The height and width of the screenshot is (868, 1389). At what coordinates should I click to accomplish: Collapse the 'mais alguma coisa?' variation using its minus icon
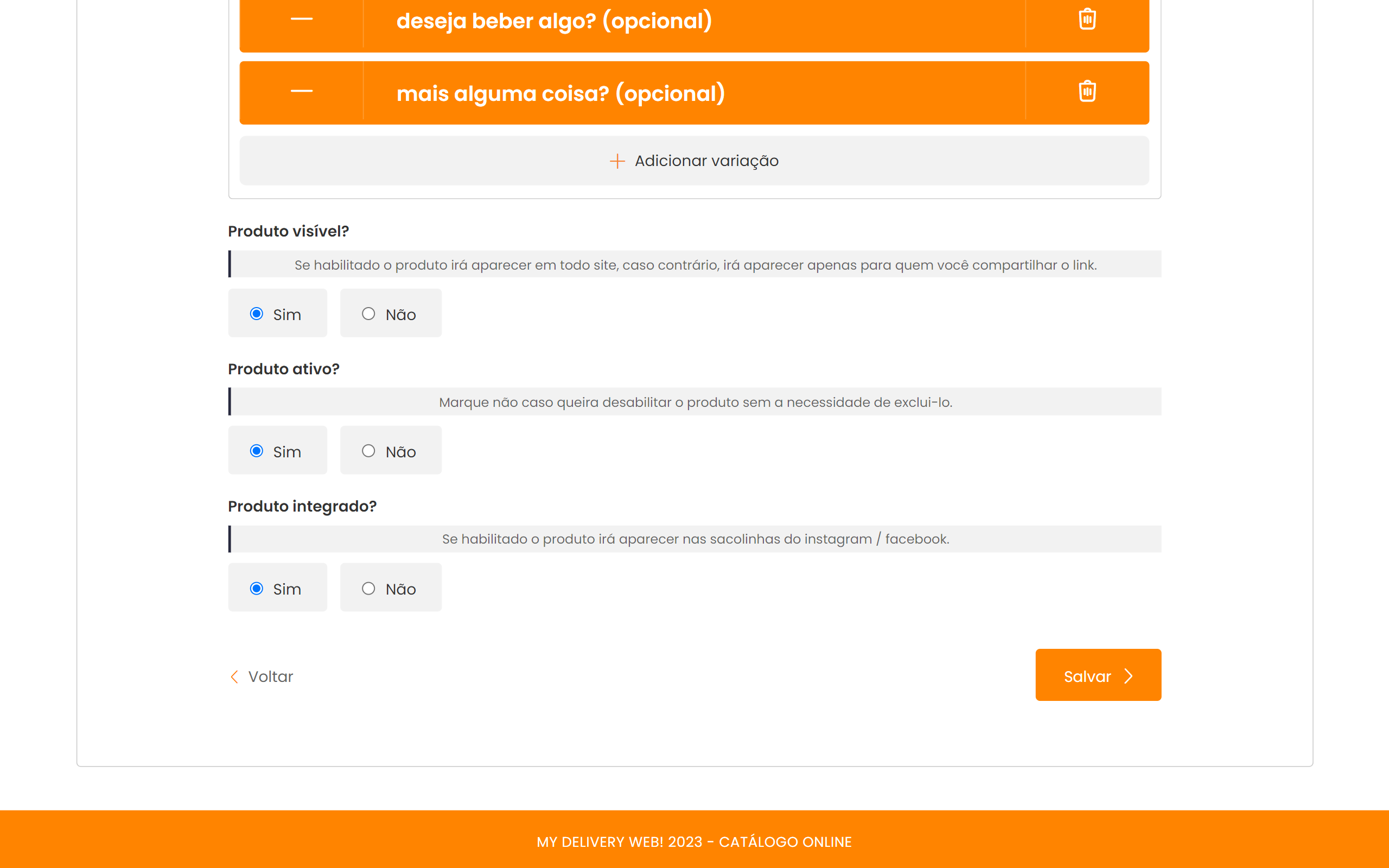[301, 91]
